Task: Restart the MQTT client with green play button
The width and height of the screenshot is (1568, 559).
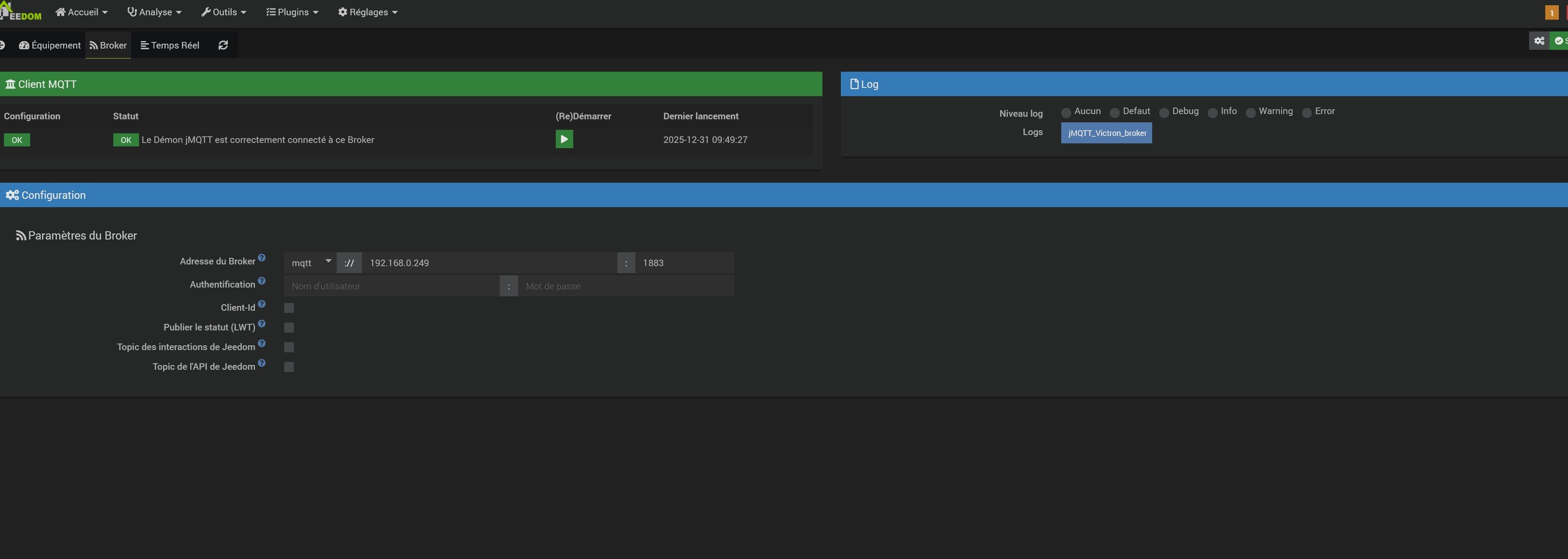Action: 564,139
